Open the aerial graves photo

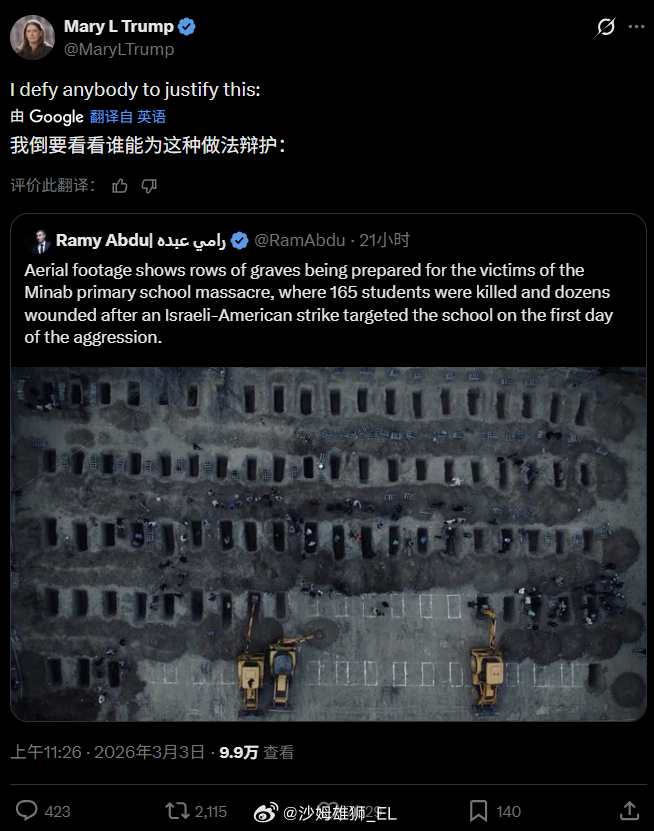click(328, 544)
